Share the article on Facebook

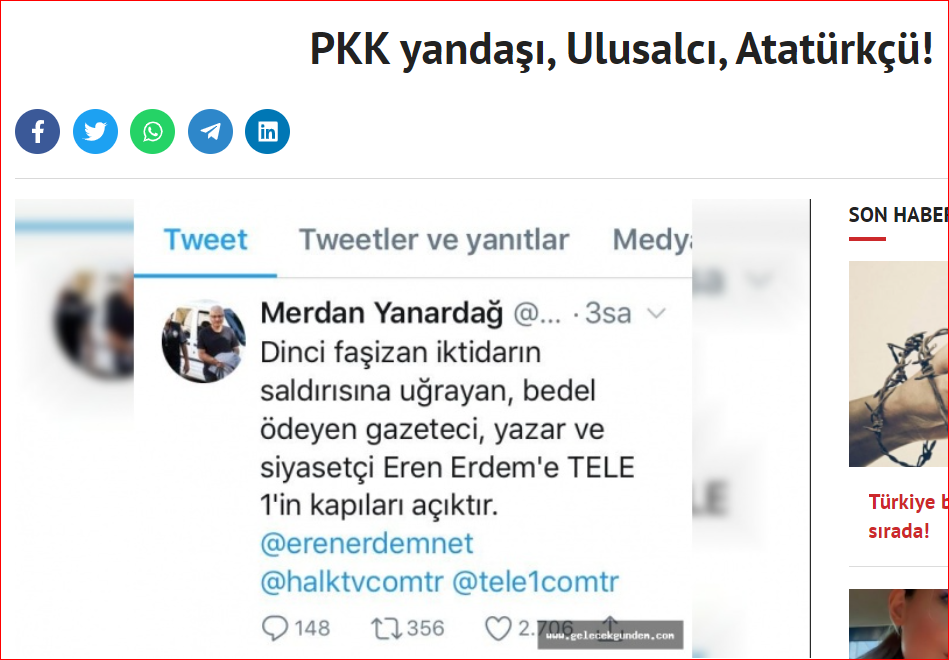tap(38, 131)
